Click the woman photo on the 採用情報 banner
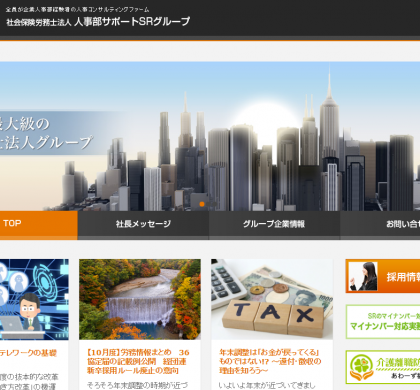 pyautogui.click(x=364, y=276)
